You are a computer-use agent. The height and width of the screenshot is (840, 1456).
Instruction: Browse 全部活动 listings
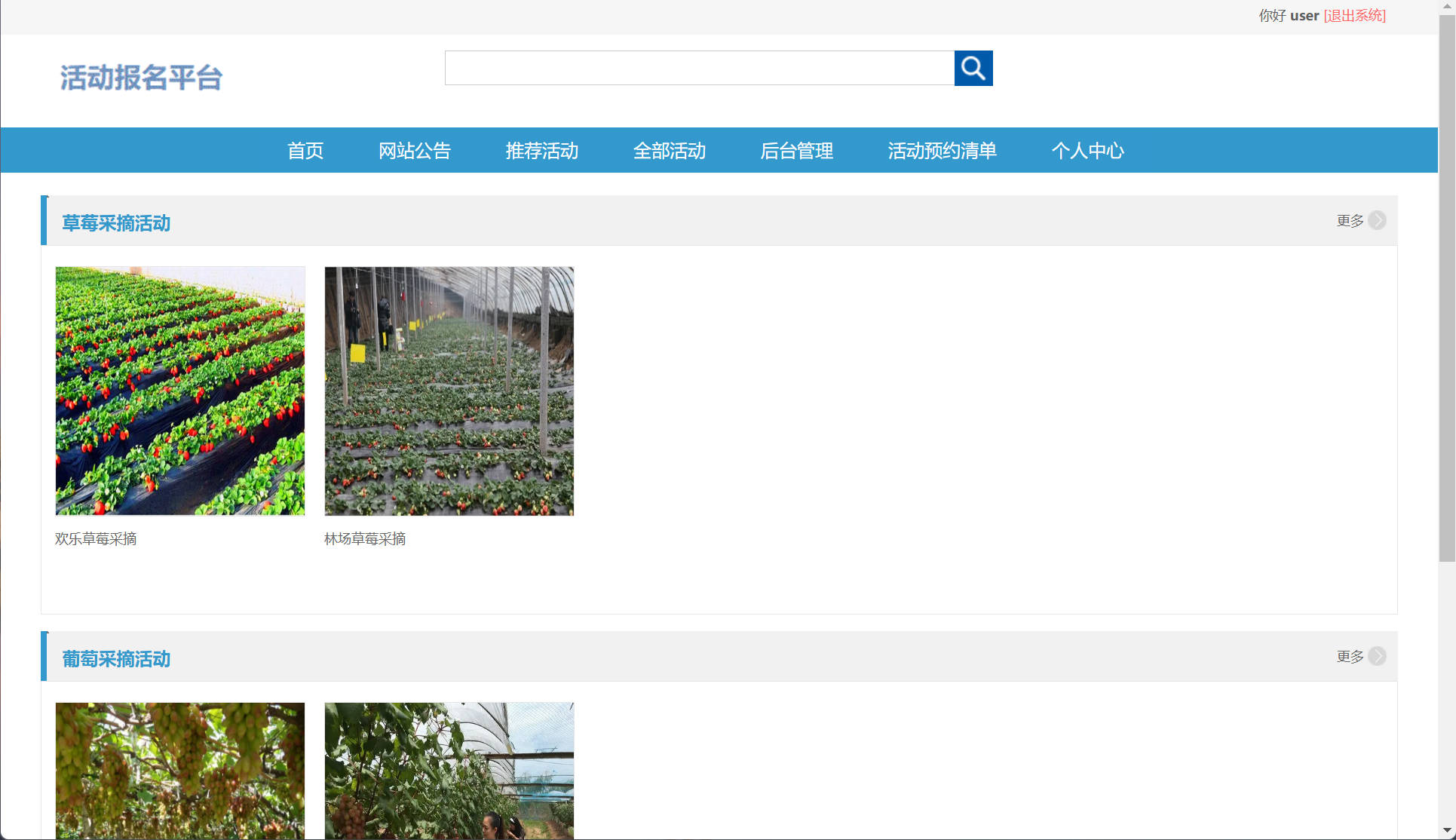coord(670,150)
